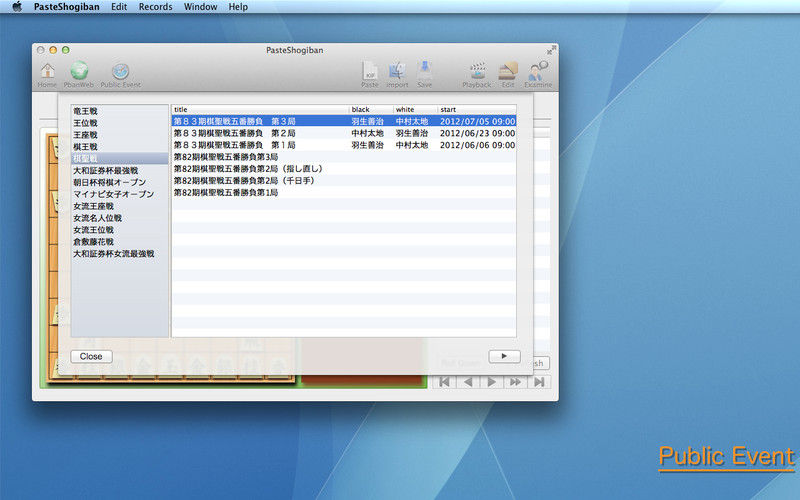Select row 第83期棋聖戦五番勝負 第3局
Screen dimensions: 800x500
coord(344,121)
